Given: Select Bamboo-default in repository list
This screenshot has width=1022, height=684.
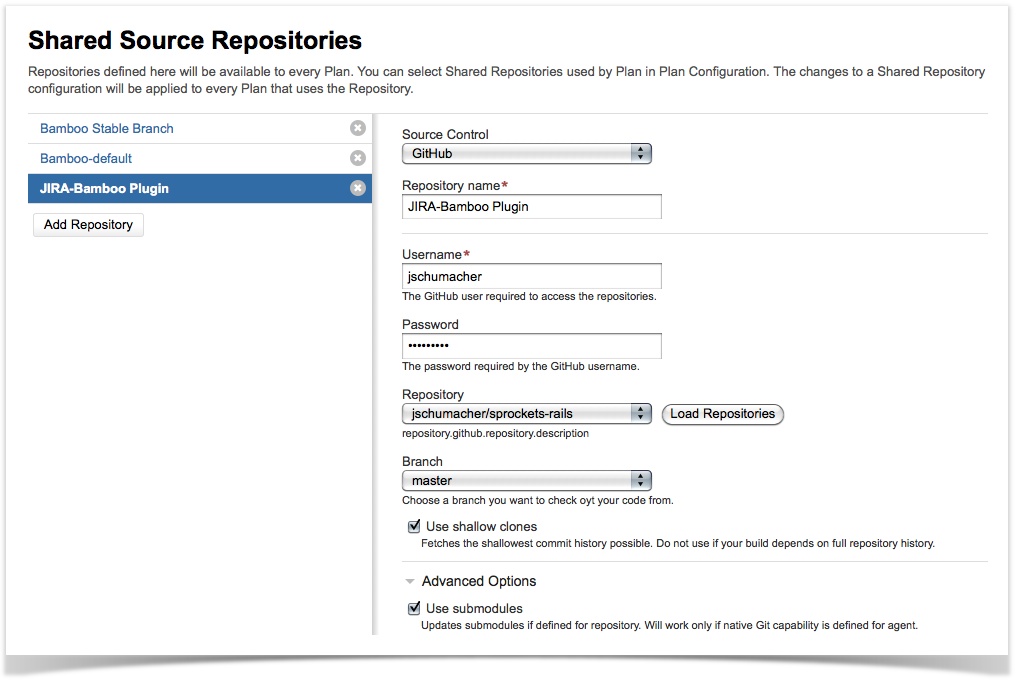Looking at the screenshot, I should (86, 158).
